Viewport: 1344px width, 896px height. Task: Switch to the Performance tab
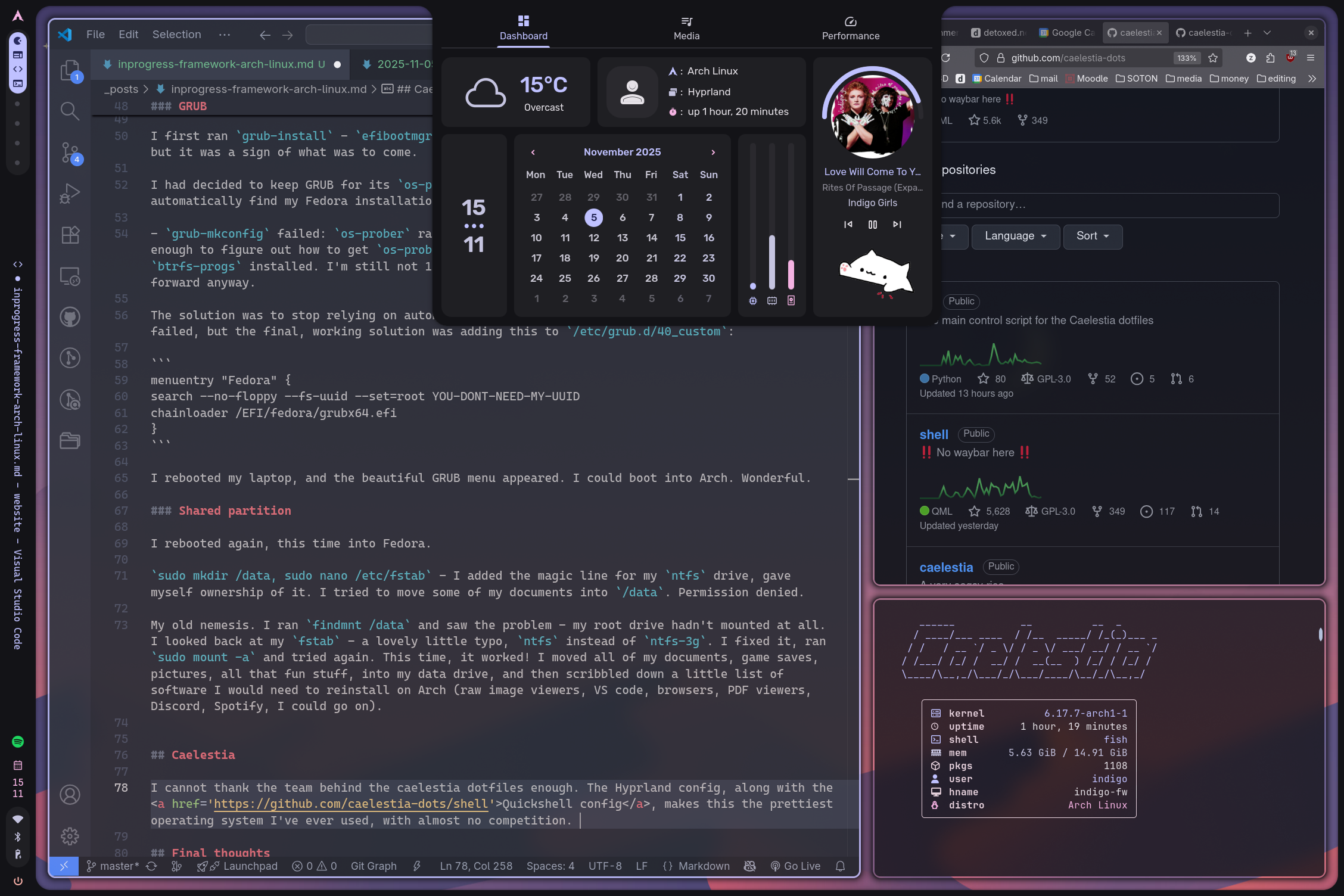[x=850, y=29]
